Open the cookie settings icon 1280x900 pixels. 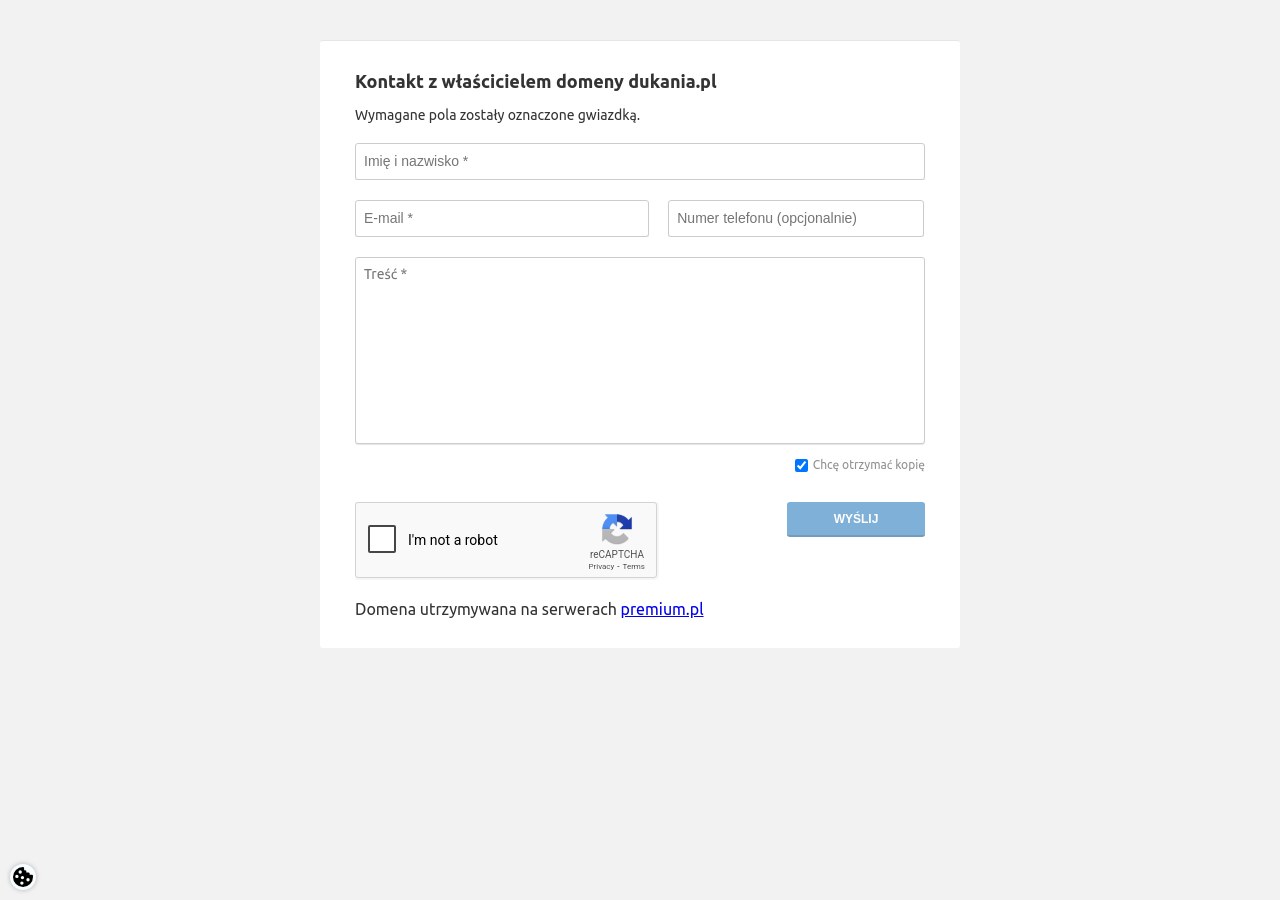pos(23,877)
